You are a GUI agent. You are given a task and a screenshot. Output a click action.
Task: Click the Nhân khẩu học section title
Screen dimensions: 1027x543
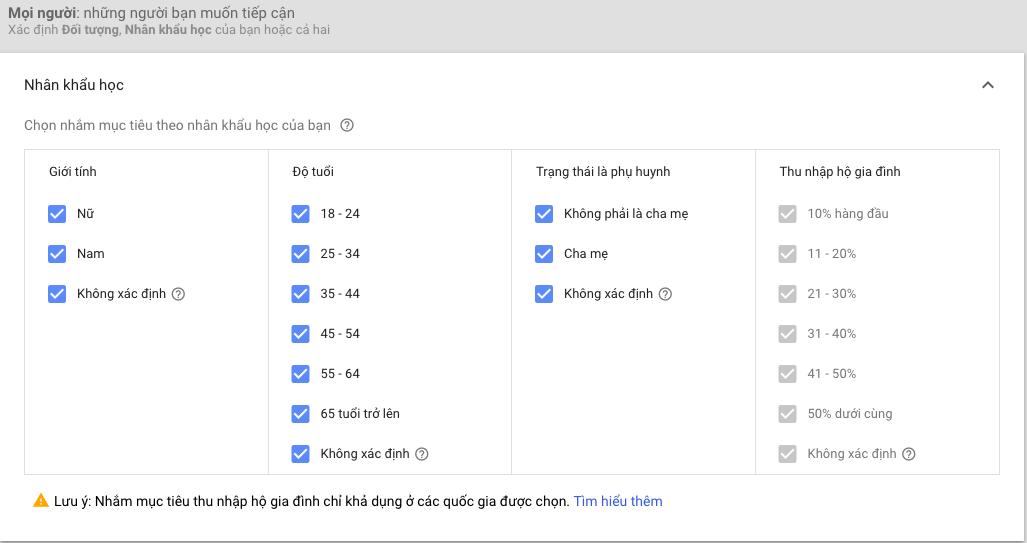pyautogui.click(x=74, y=85)
